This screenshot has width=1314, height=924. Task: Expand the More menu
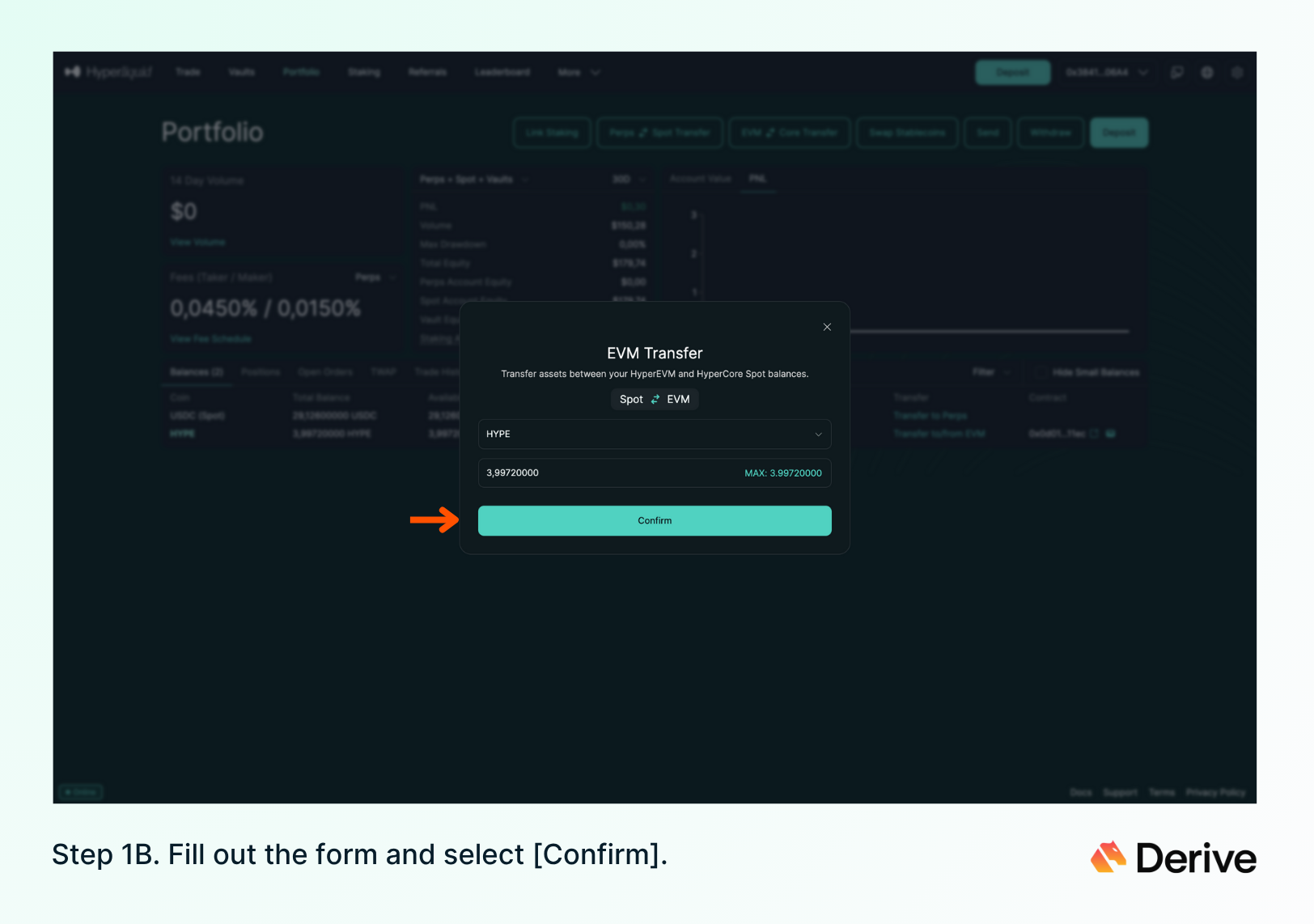[x=579, y=72]
